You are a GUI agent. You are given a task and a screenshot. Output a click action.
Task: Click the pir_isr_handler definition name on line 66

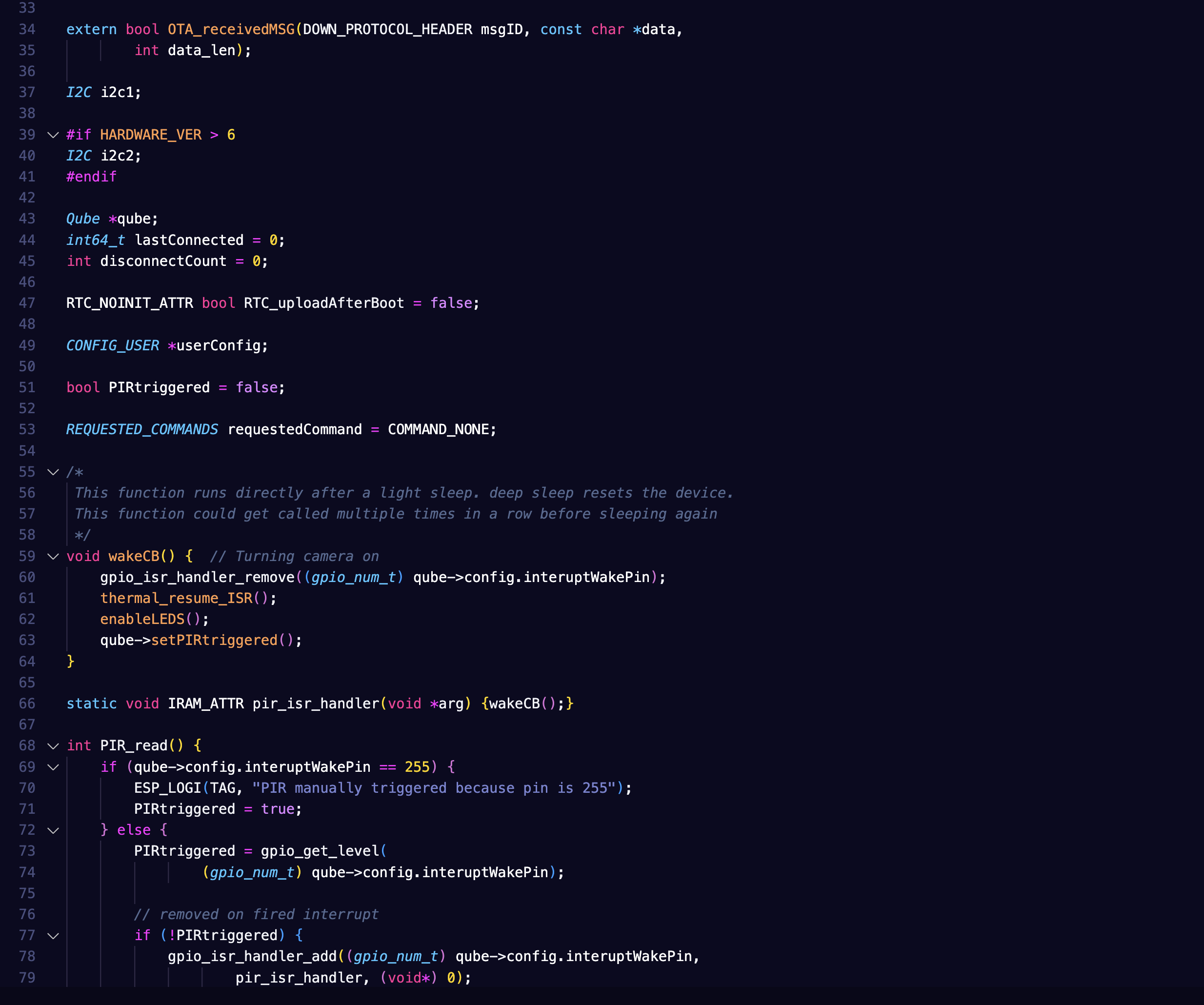tap(316, 703)
